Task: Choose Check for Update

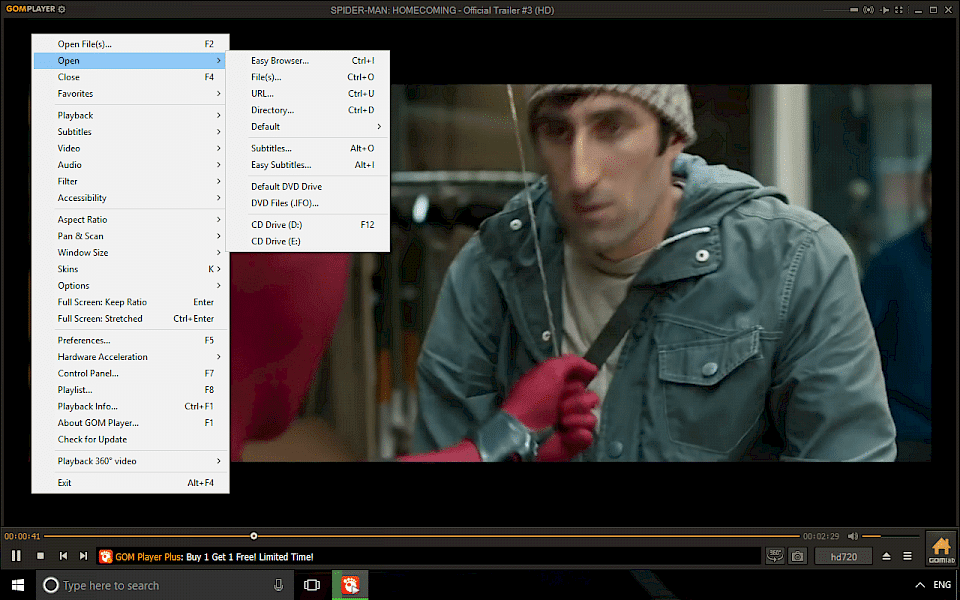Action: pyautogui.click(x=130, y=440)
